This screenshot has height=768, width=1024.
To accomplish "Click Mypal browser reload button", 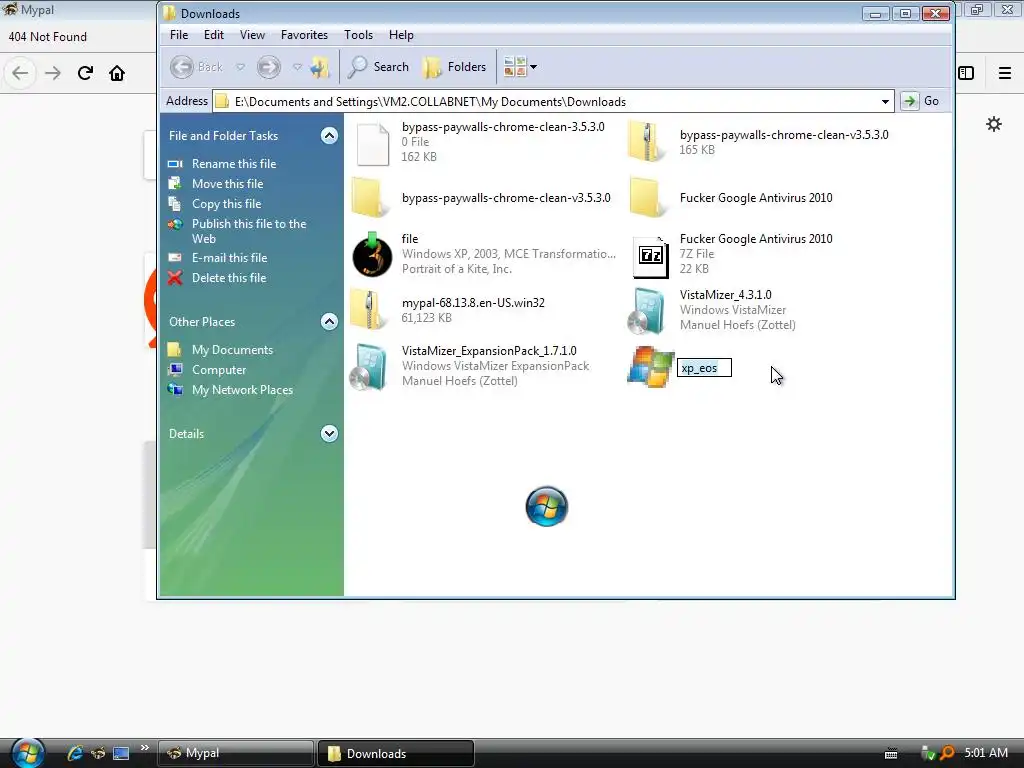I will coord(85,73).
